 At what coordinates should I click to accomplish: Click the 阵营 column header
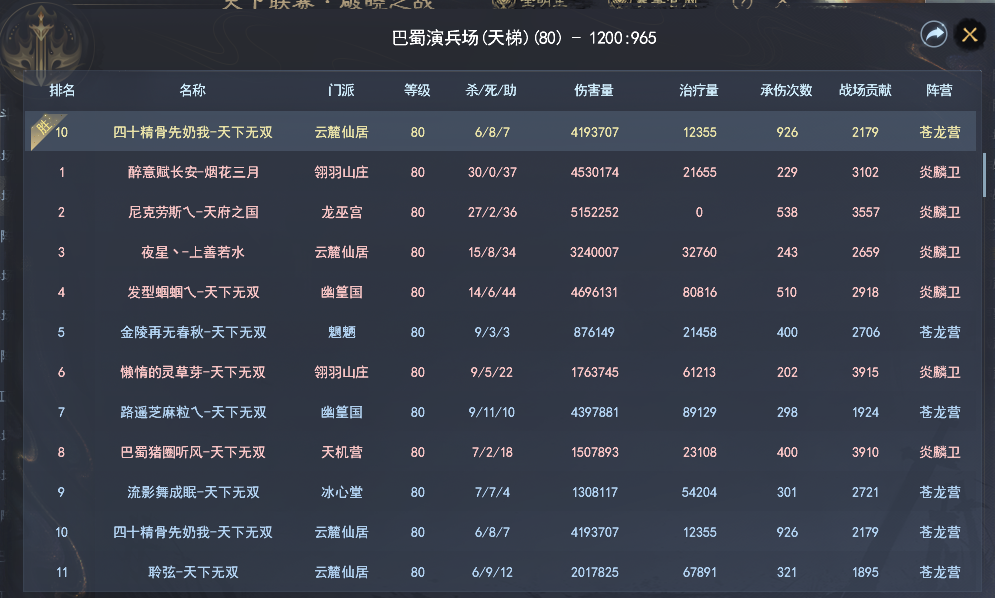click(x=939, y=90)
